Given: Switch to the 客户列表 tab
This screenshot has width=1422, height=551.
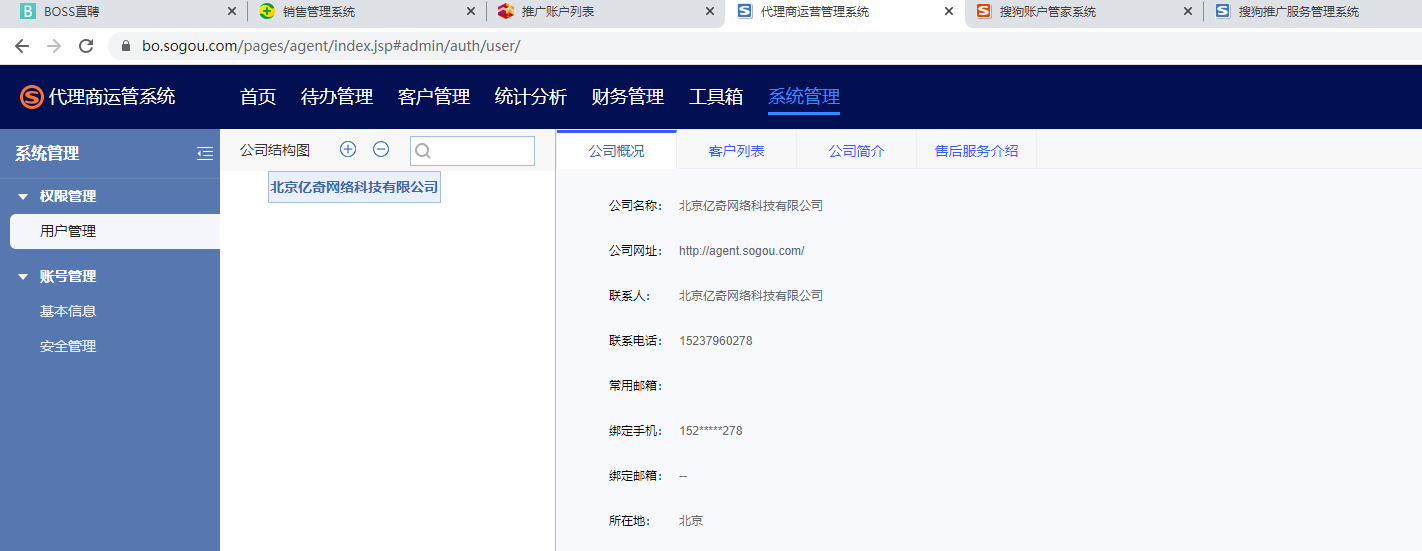Looking at the screenshot, I should 737,151.
